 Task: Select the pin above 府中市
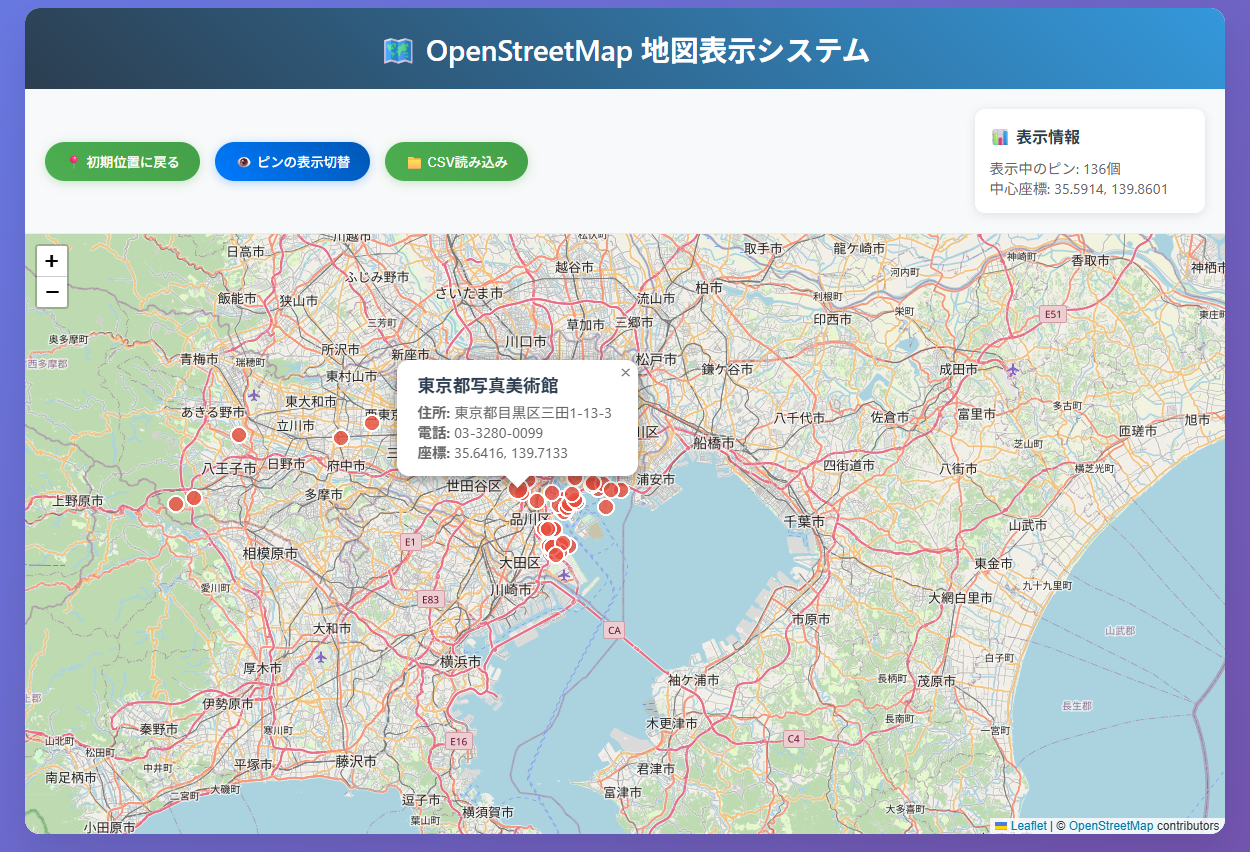coord(340,438)
